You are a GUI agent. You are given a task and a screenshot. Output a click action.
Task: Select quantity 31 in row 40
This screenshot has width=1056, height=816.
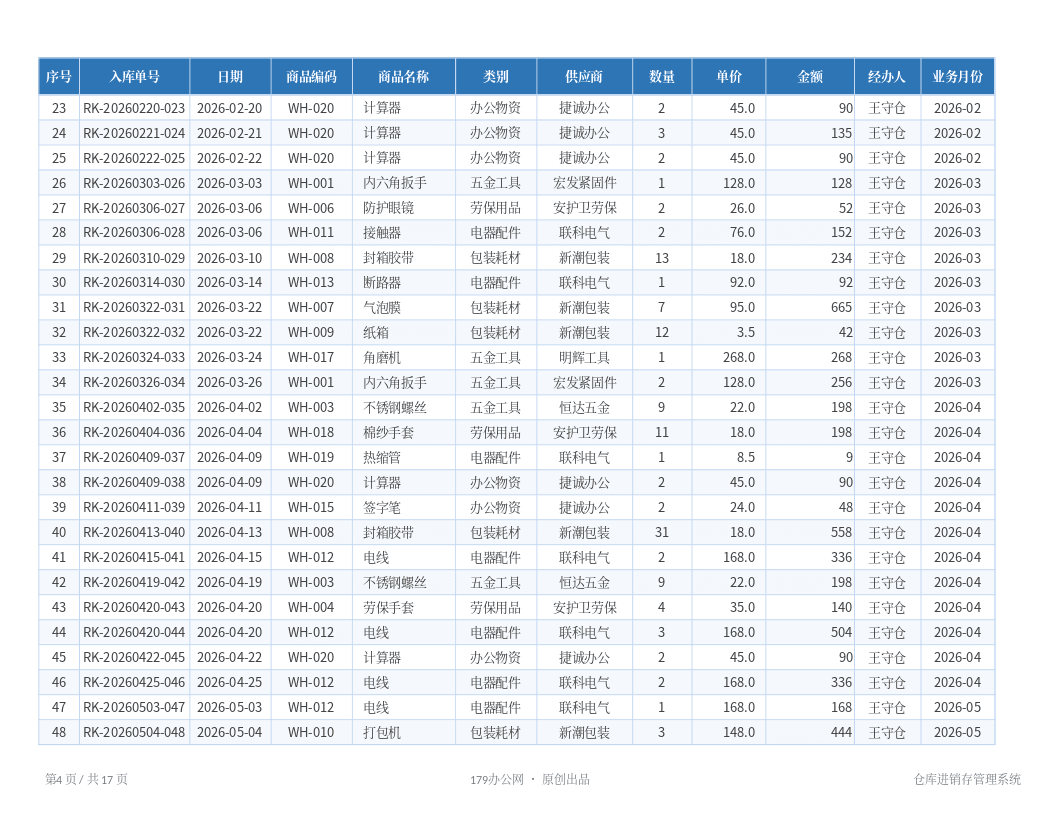[661, 533]
